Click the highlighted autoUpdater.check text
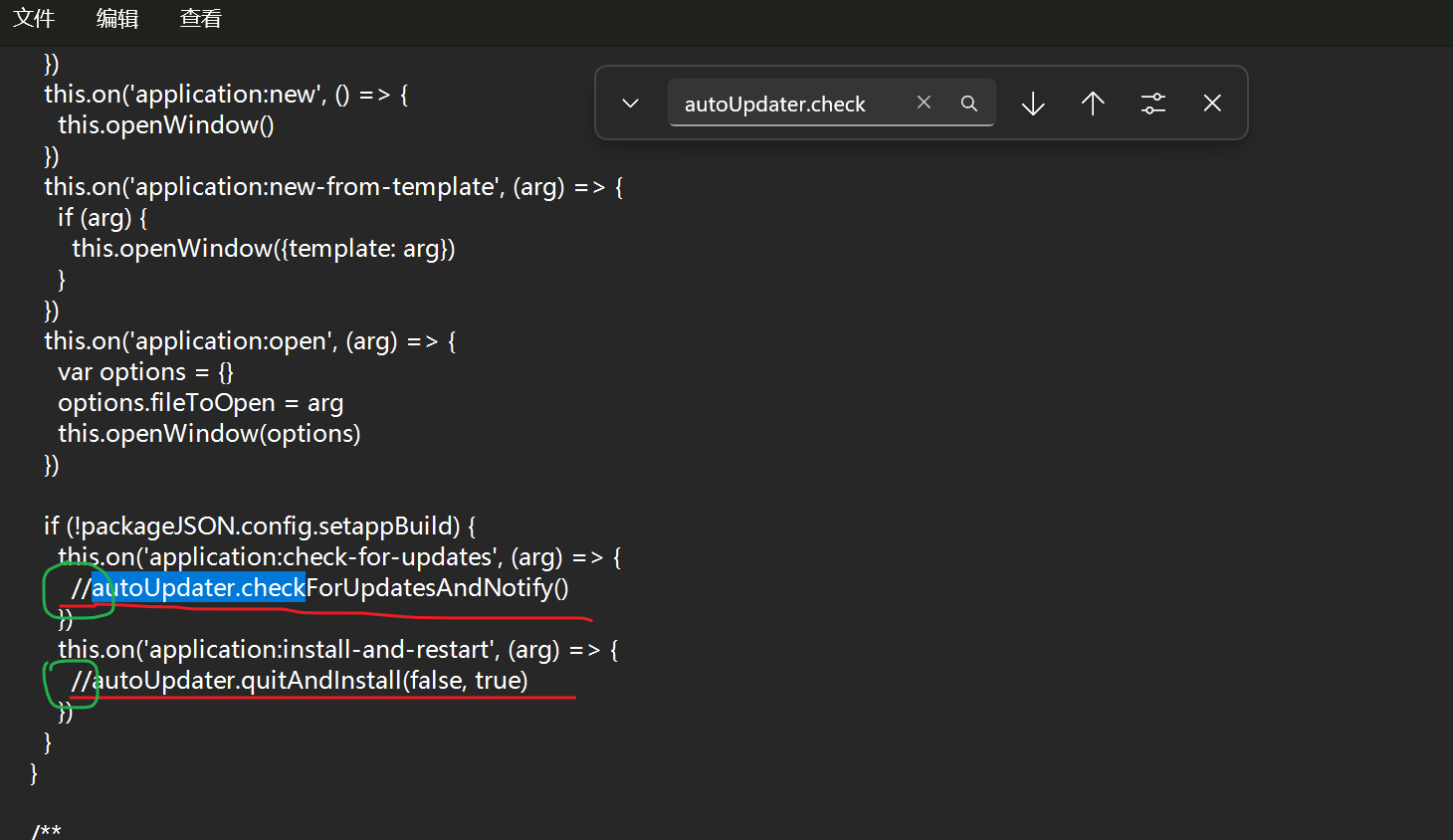Viewport: 1453px width, 840px height. click(198, 588)
